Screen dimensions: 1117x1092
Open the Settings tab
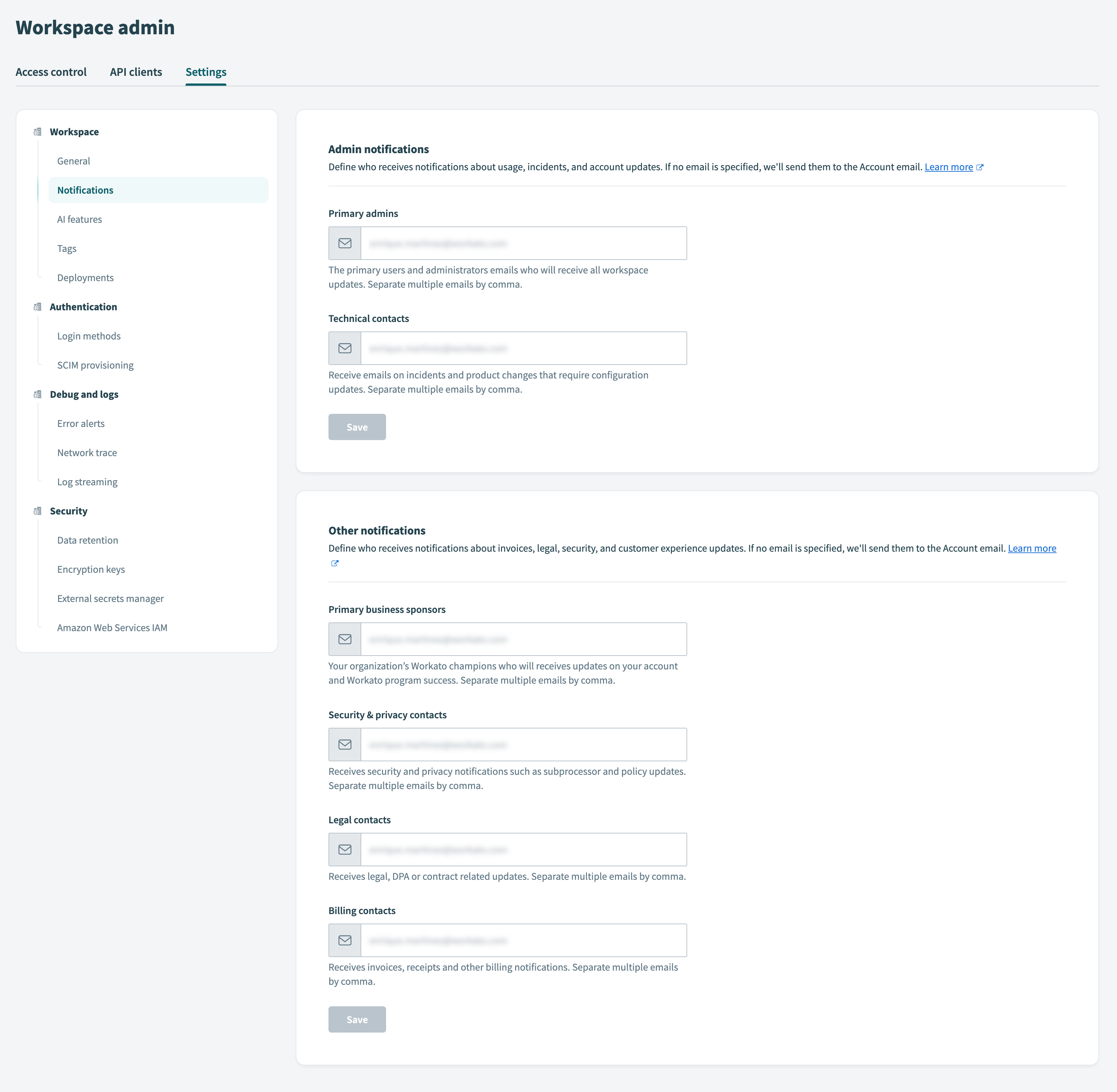pos(205,72)
